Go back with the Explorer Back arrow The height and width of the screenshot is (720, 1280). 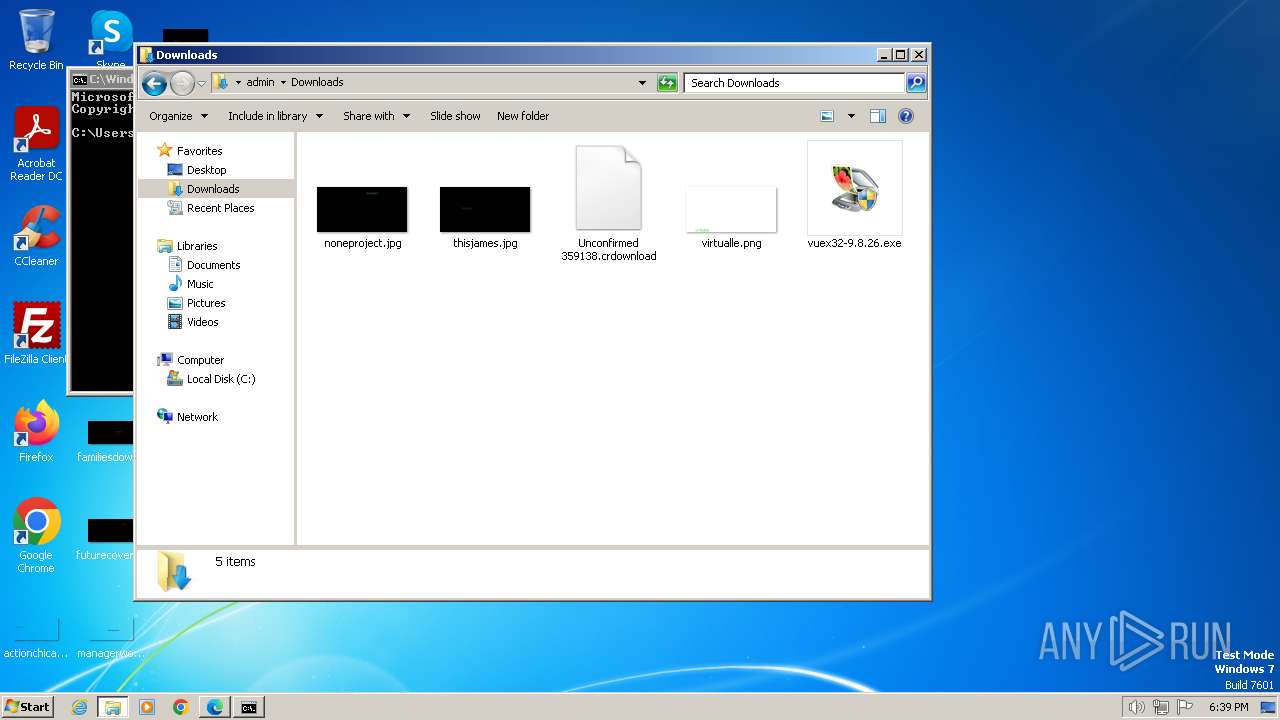tap(154, 83)
